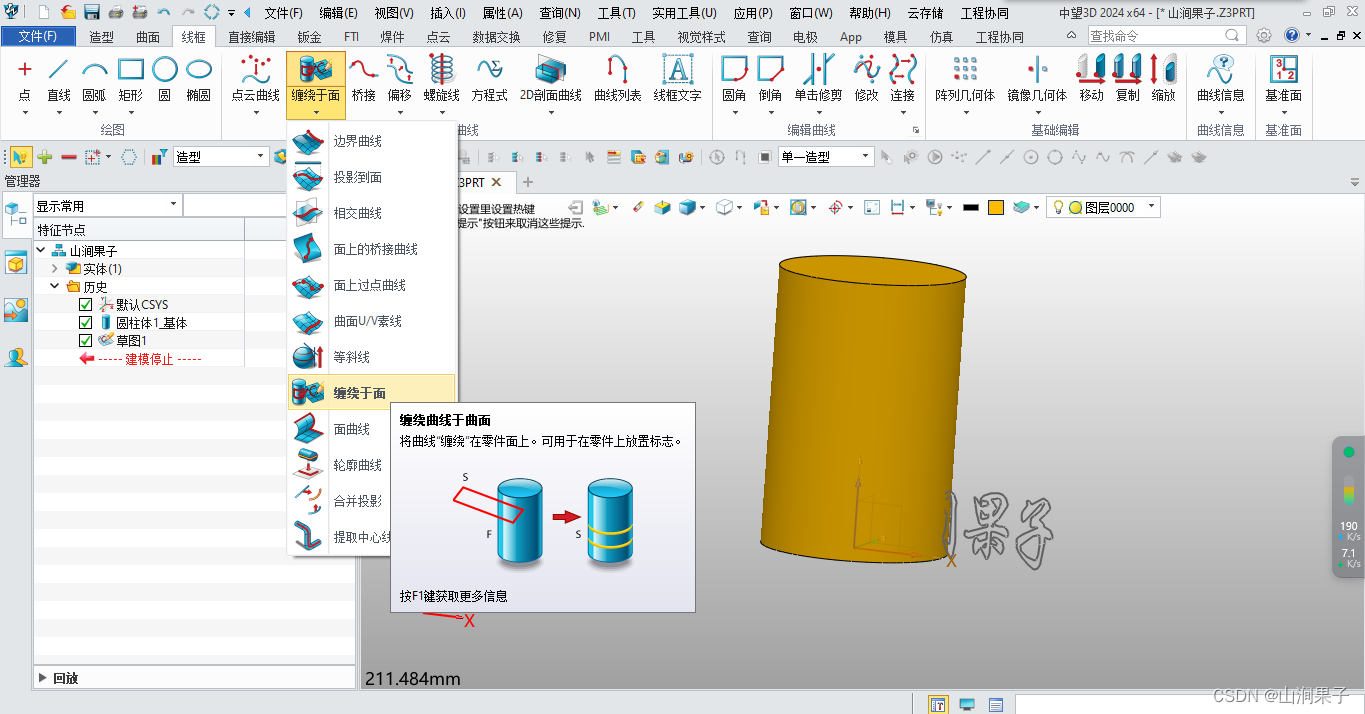Image resolution: width=1365 pixels, height=714 pixels.
Task: Click the Save icon in title bar
Action: click(x=92, y=13)
